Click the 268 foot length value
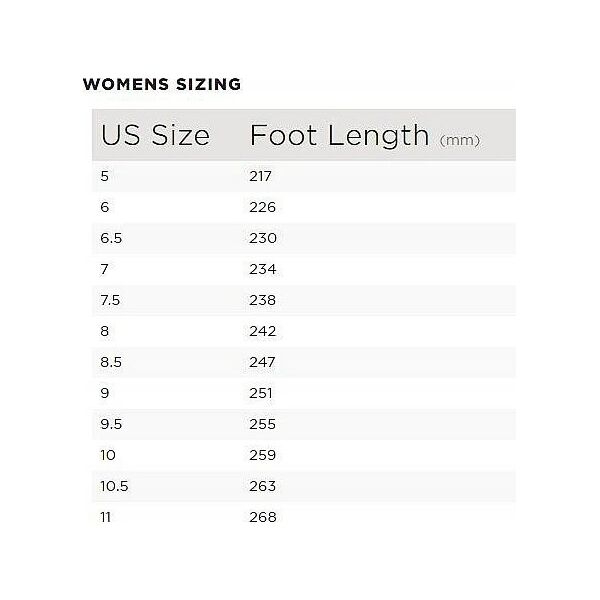Image resolution: width=600 pixels, height=600 pixels. click(x=263, y=517)
